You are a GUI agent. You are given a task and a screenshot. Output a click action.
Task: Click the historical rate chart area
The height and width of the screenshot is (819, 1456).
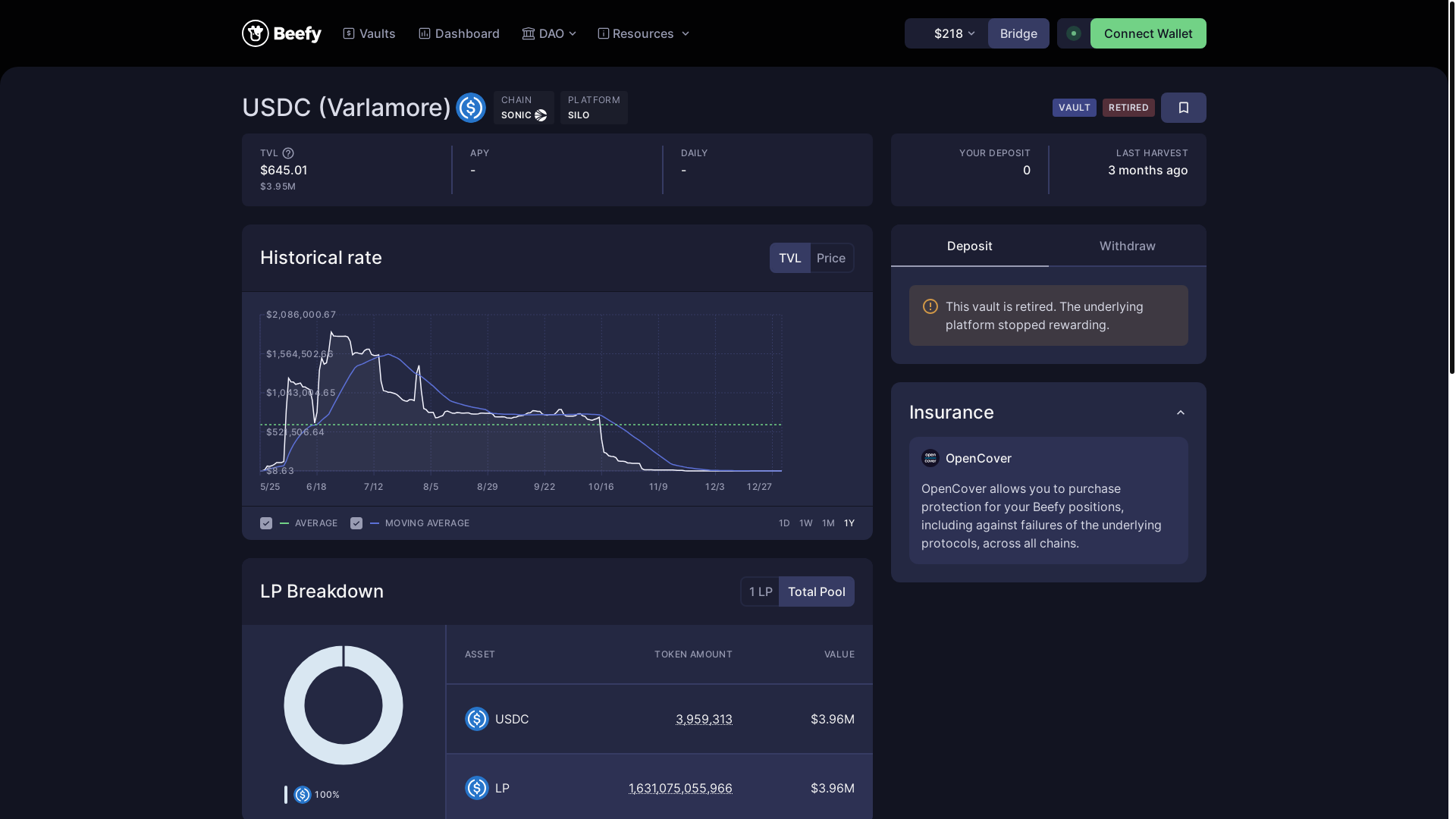(x=521, y=394)
